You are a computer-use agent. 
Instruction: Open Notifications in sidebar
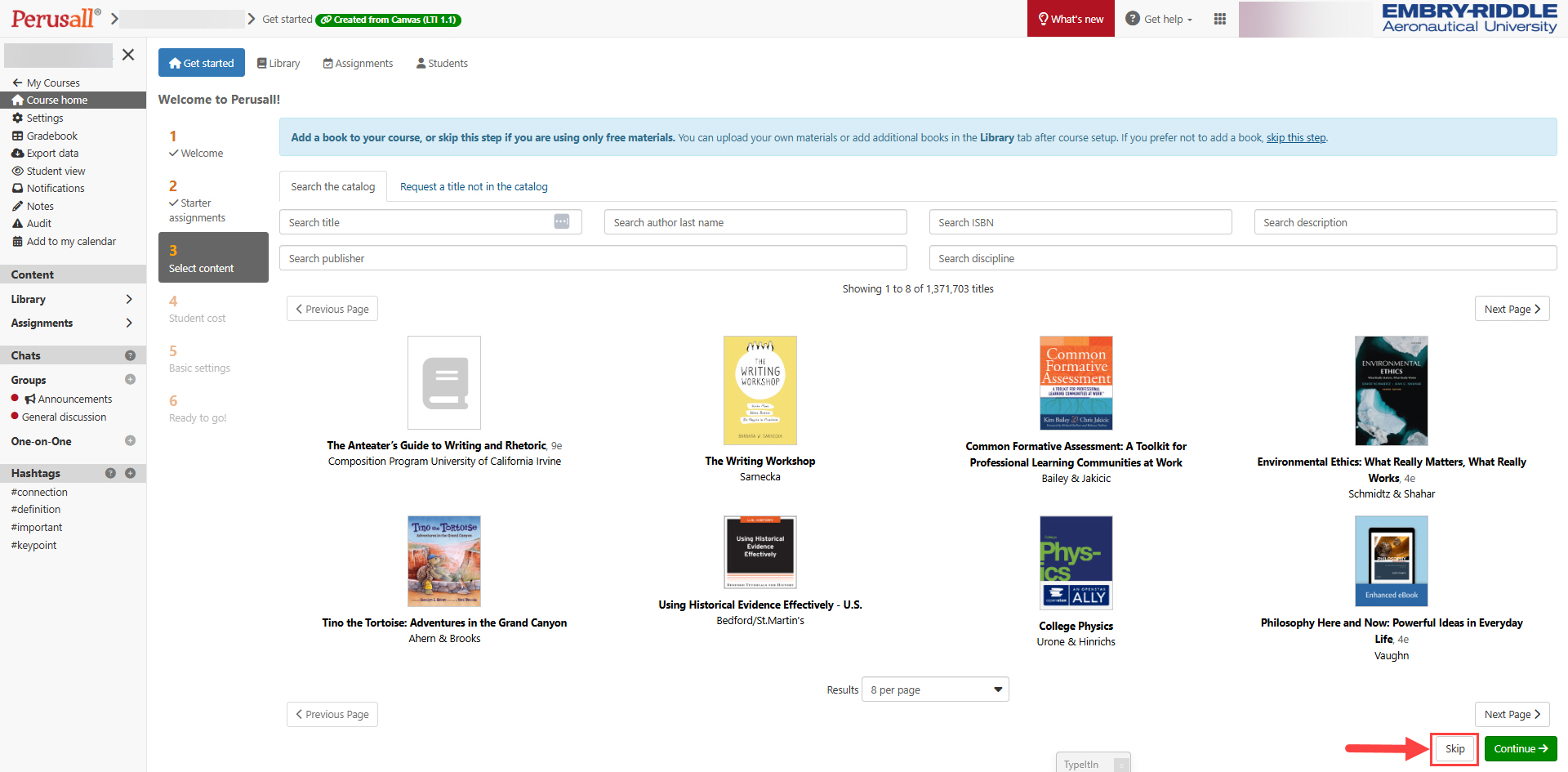tap(48, 188)
